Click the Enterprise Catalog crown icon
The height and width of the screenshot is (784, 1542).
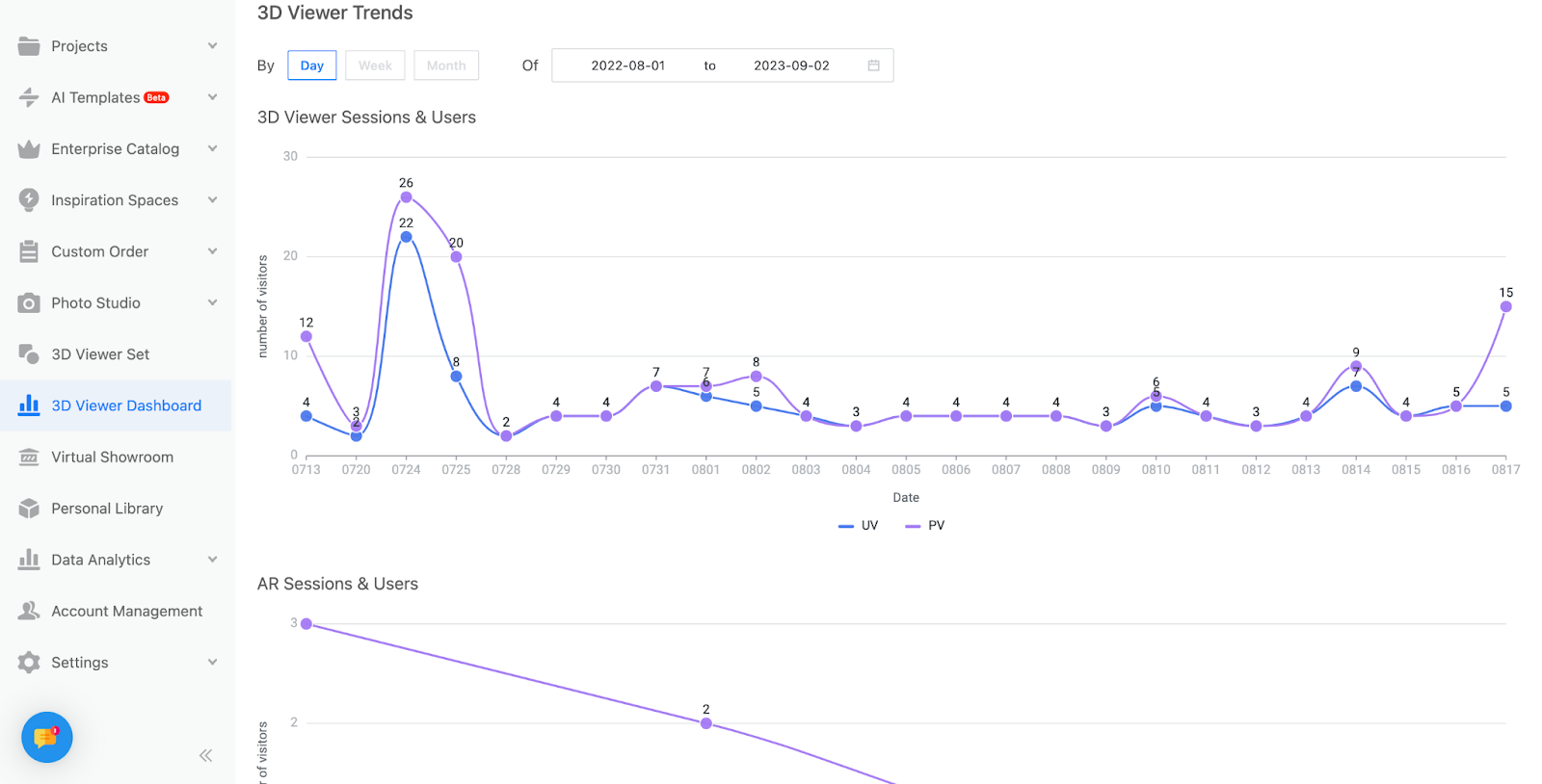click(29, 149)
